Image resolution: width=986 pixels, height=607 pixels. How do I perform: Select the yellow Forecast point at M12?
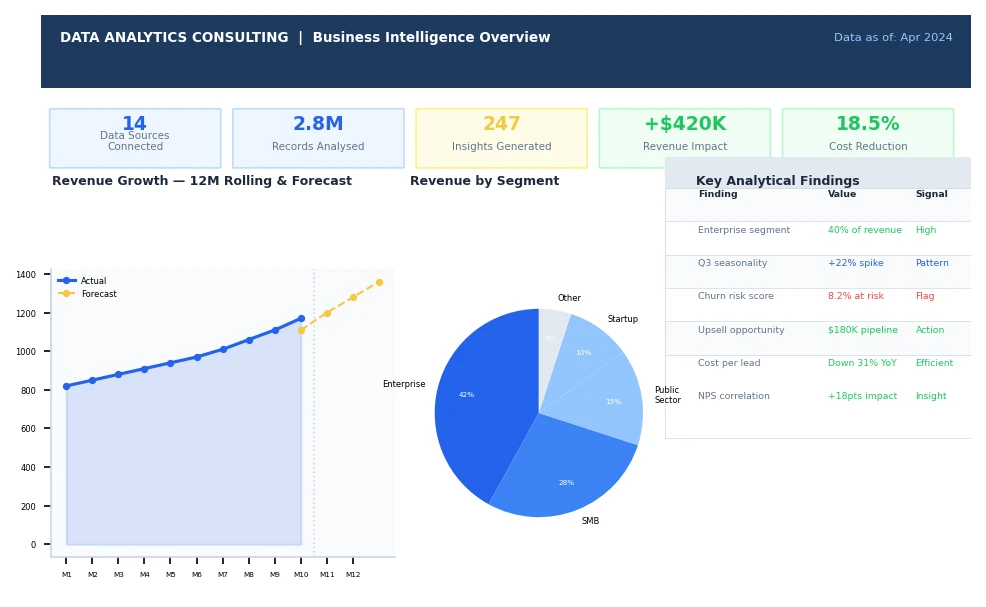point(353,298)
